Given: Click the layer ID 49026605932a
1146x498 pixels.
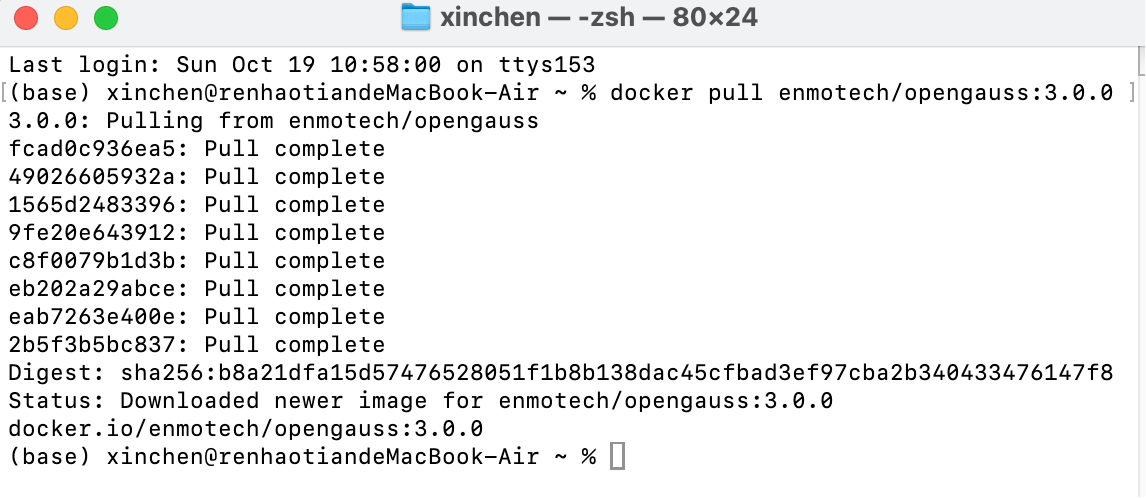Looking at the screenshot, I should tap(103, 177).
